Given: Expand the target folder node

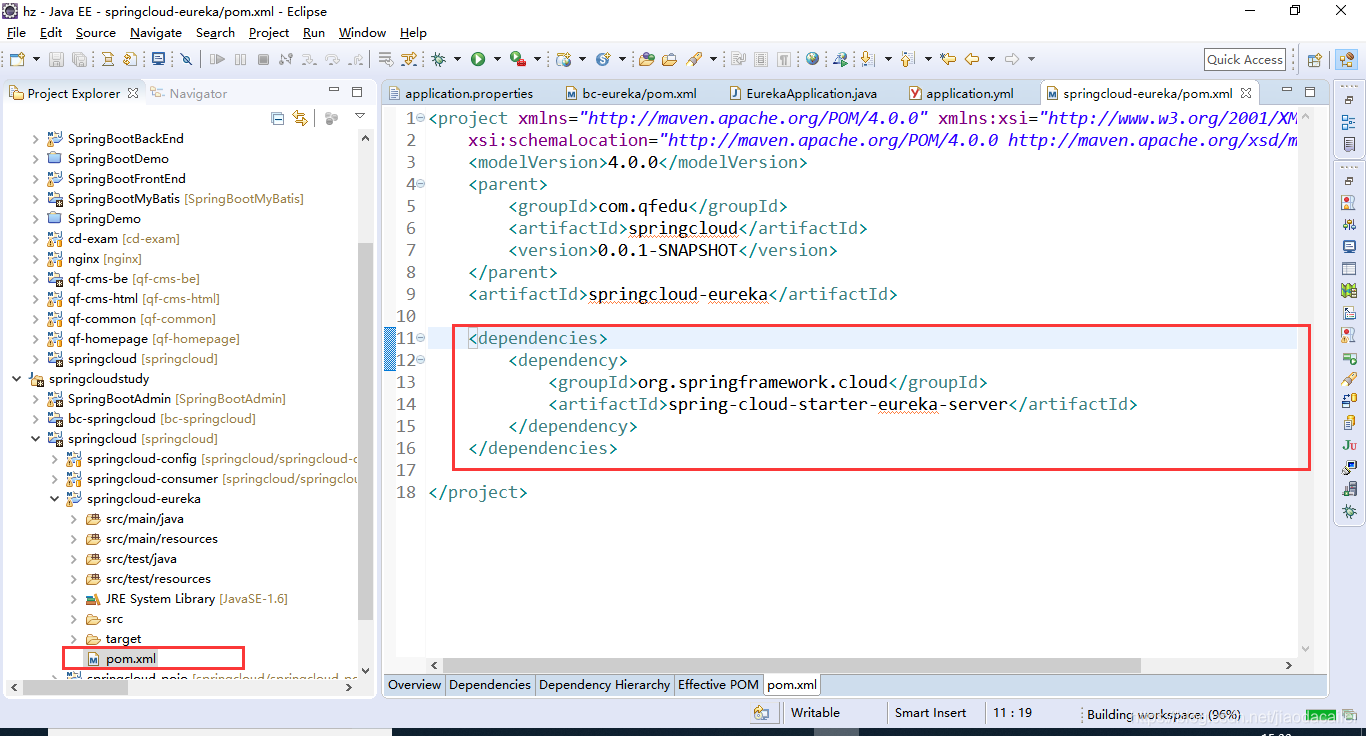Looking at the screenshot, I should click(x=74, y=639).
